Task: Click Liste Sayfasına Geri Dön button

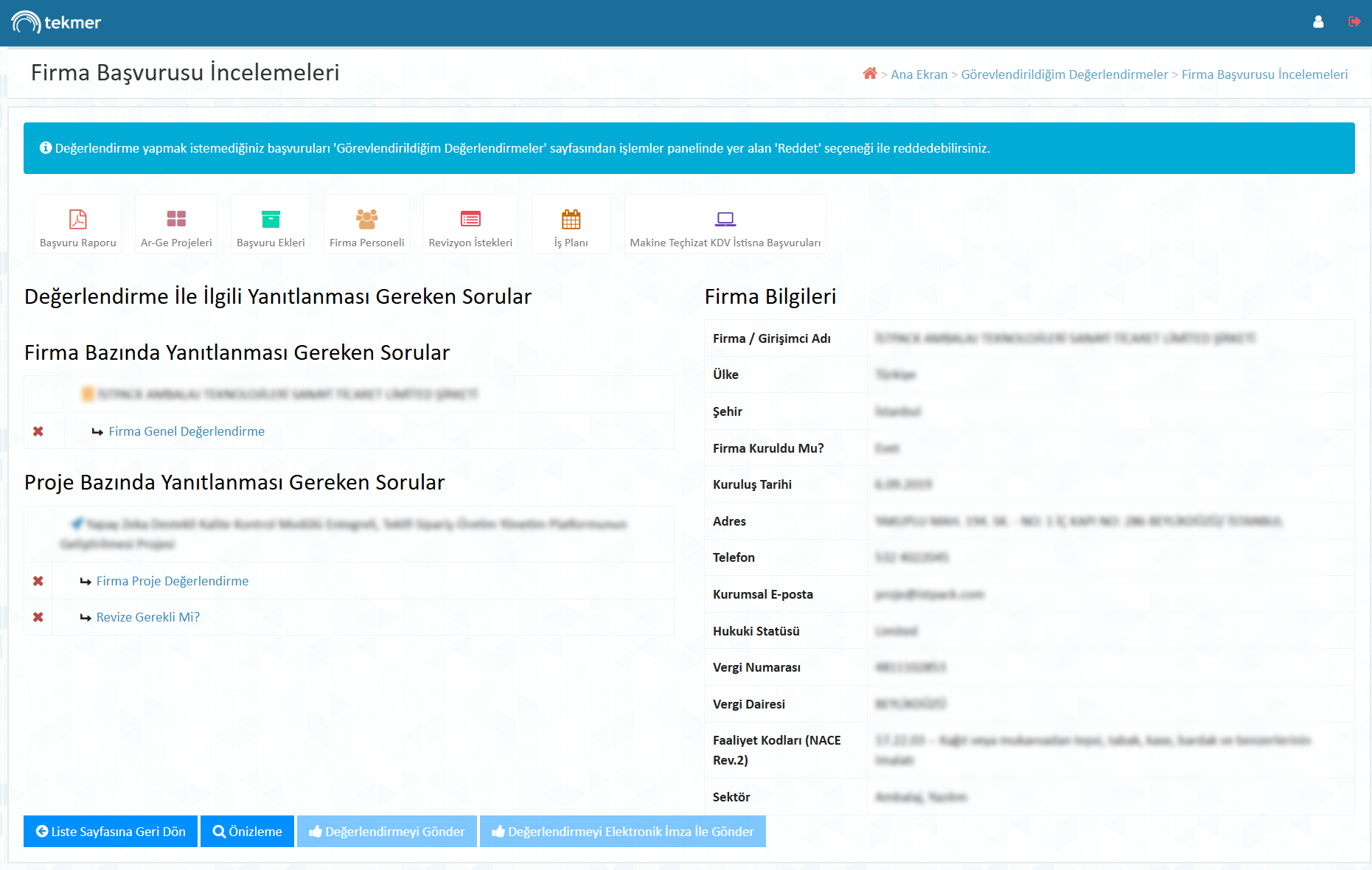Action: click(x=111, y=832)
